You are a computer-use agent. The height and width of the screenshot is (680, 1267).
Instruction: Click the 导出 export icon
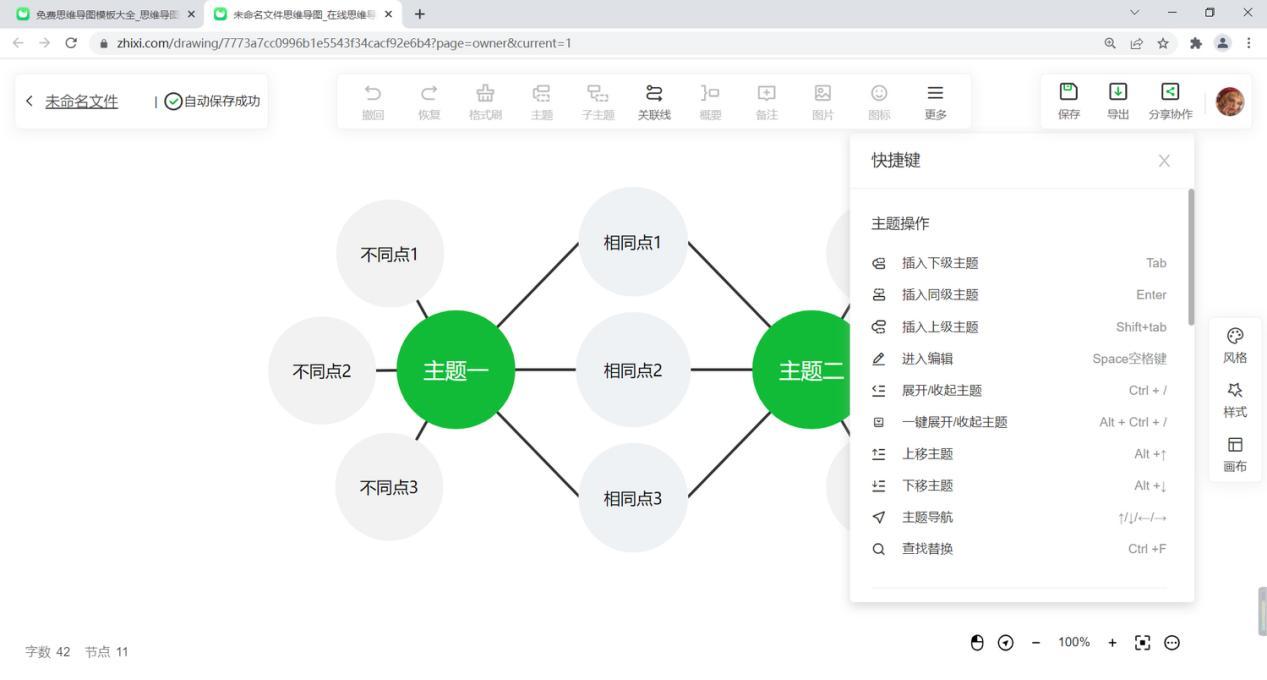tap(1118, 101)
